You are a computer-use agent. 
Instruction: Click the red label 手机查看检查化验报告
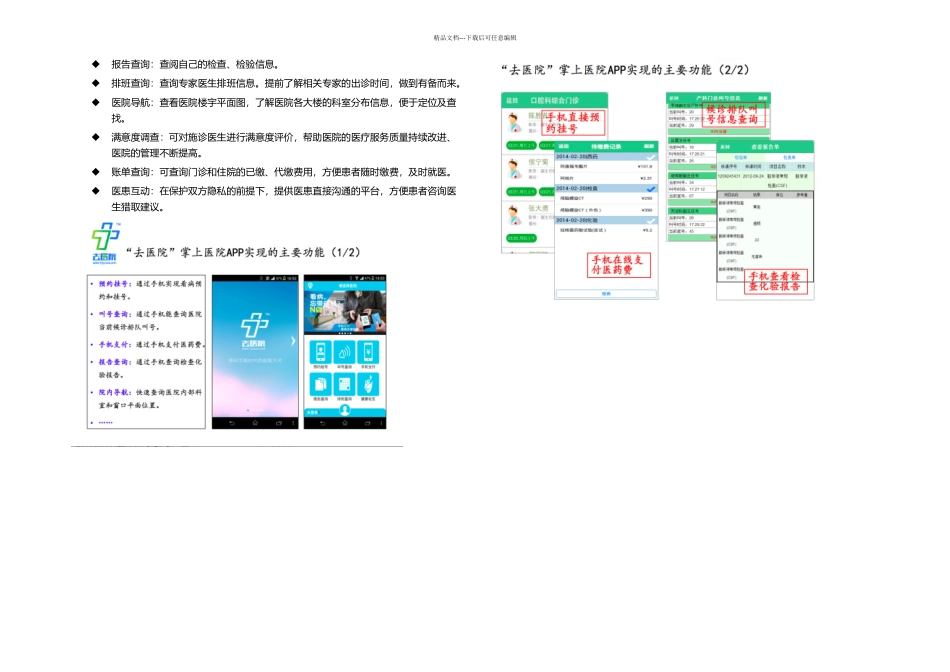point(776,281)
